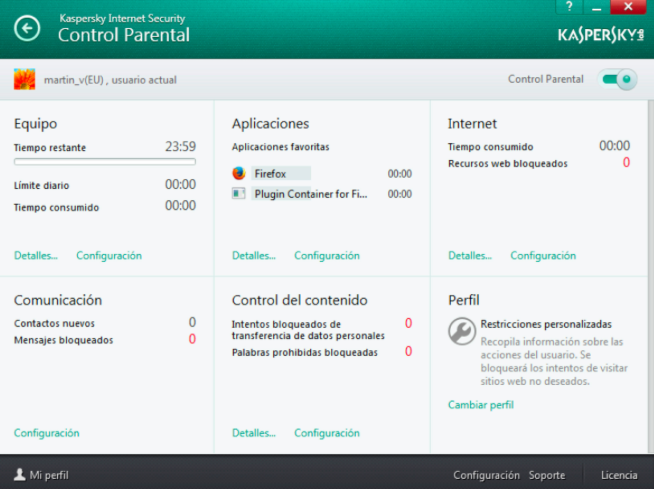
Task: Click the 23:59 remaining time value
Action: (180, 146)
